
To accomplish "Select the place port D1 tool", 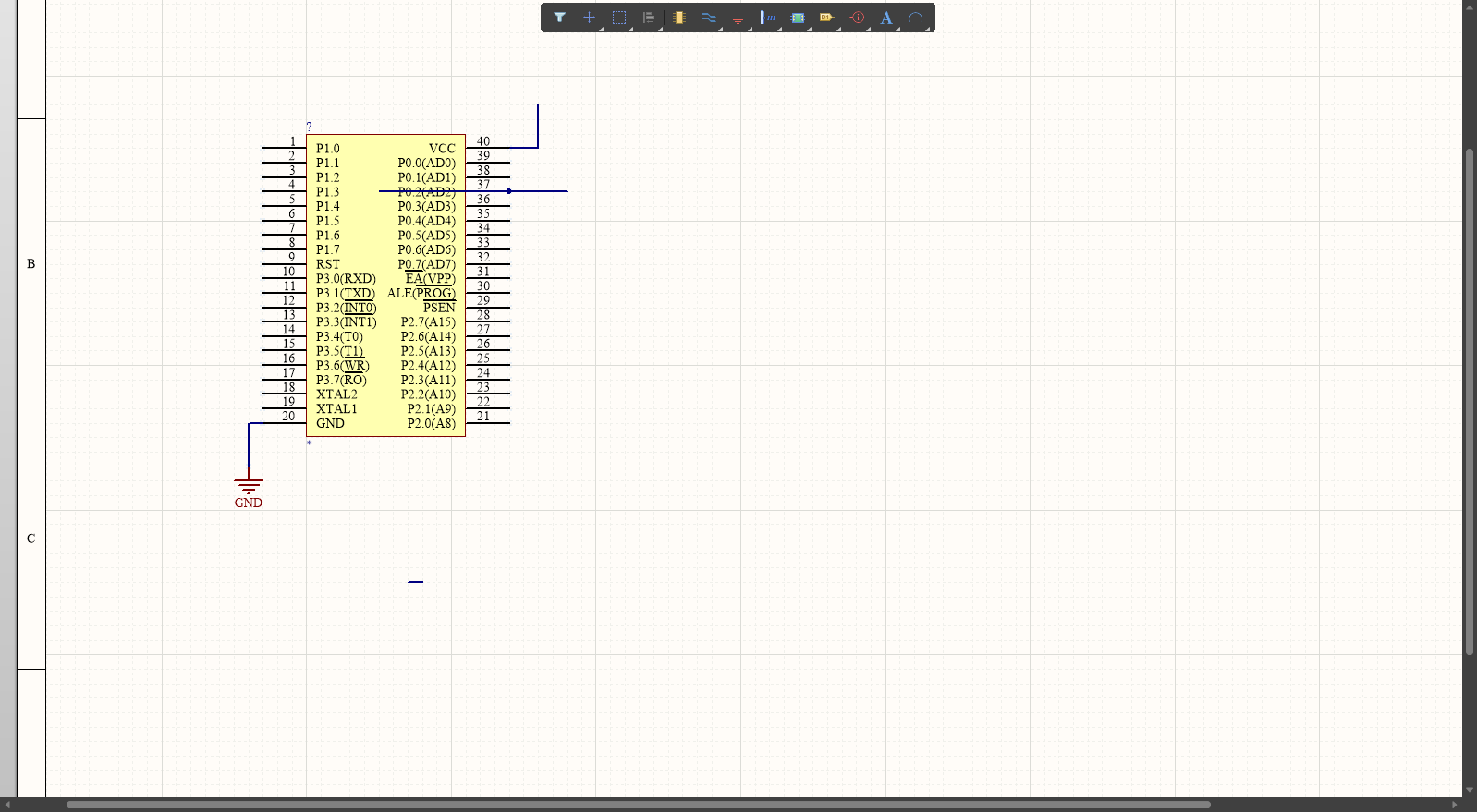I will point(826,18).
